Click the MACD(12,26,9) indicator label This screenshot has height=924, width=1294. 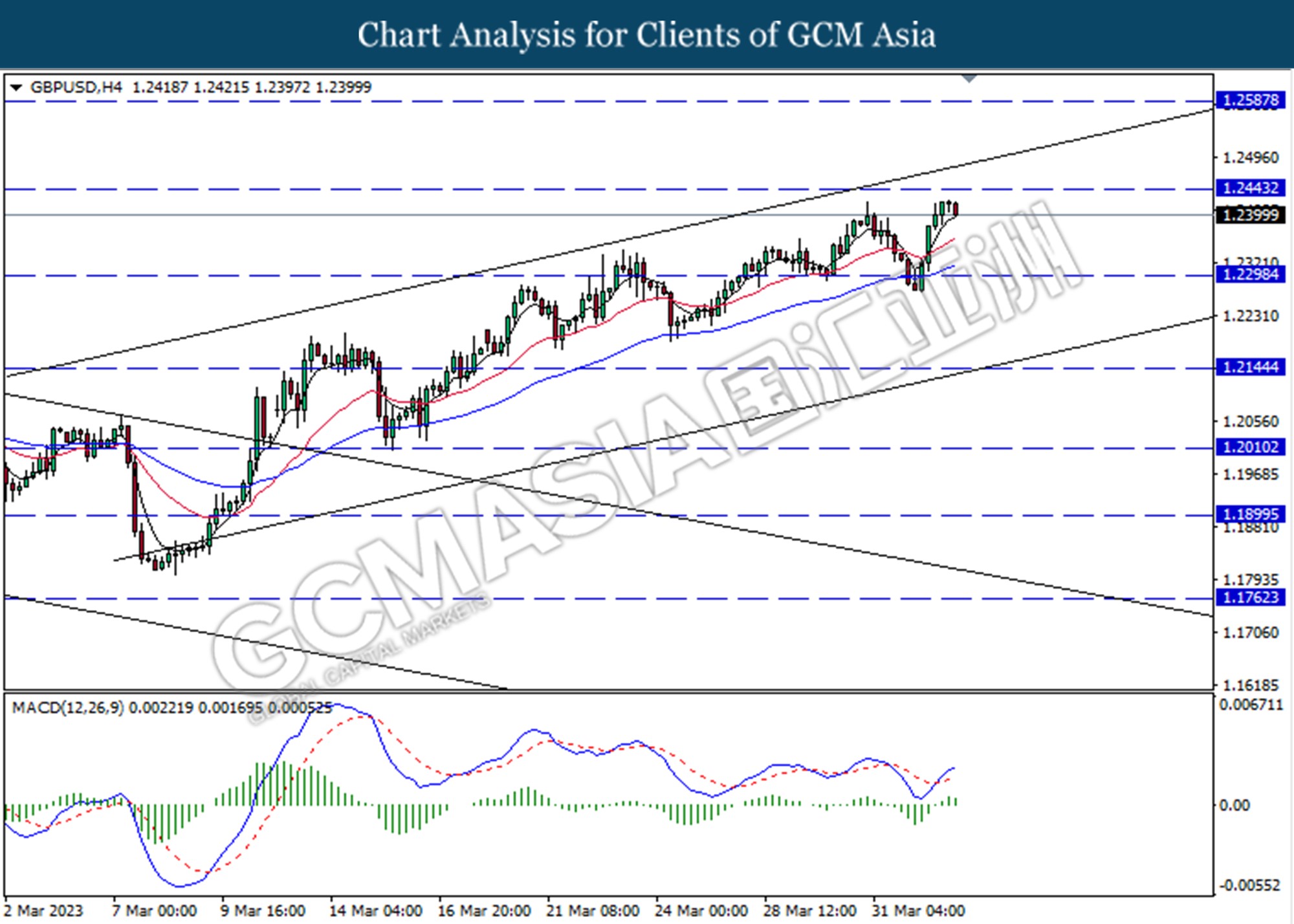(x=68, y=708)
